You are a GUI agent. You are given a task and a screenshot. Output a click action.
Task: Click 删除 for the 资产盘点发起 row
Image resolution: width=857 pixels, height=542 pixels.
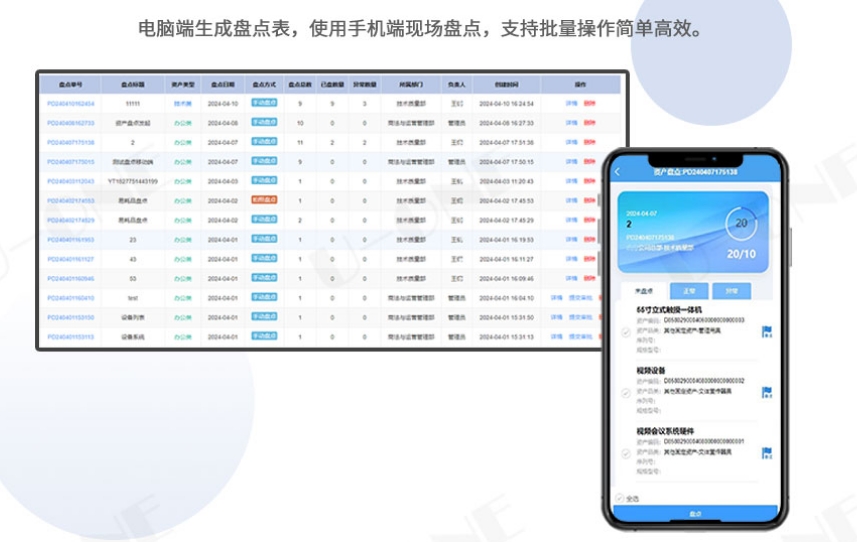click(x=589, y=123)
